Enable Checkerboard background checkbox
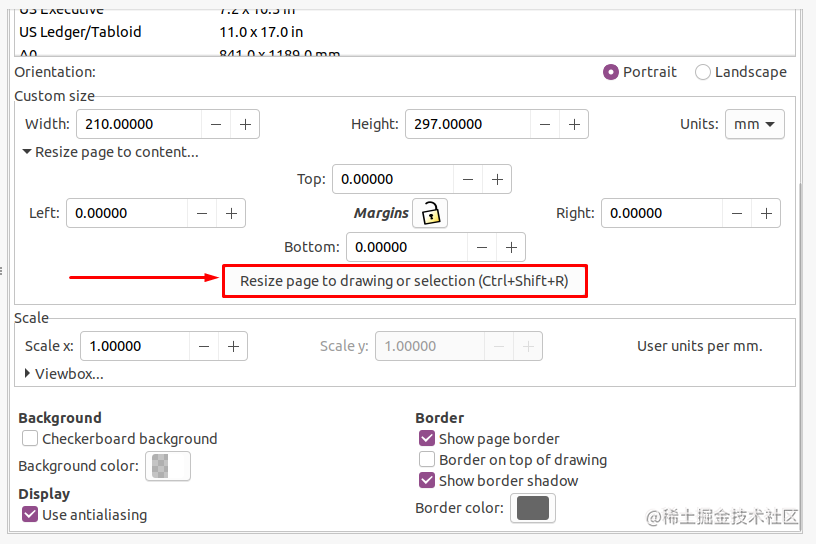816x544 pixels. [x=30, y=438]
